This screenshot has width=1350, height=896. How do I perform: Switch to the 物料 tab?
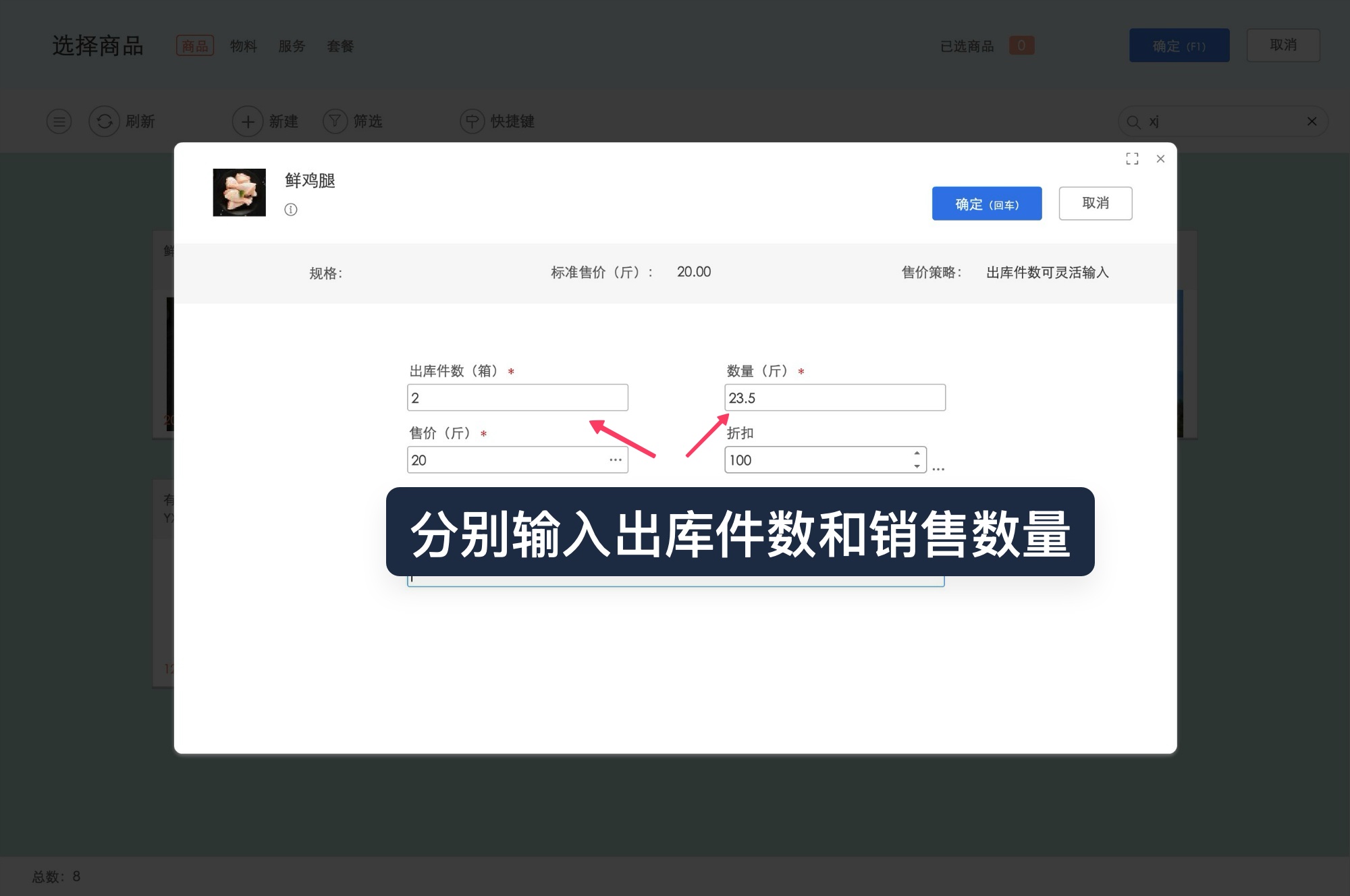244,46
